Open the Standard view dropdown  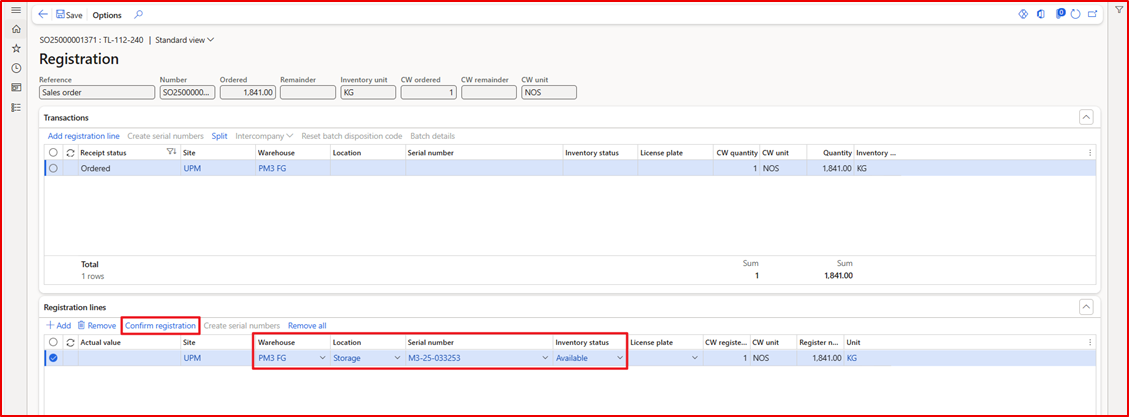184,40
